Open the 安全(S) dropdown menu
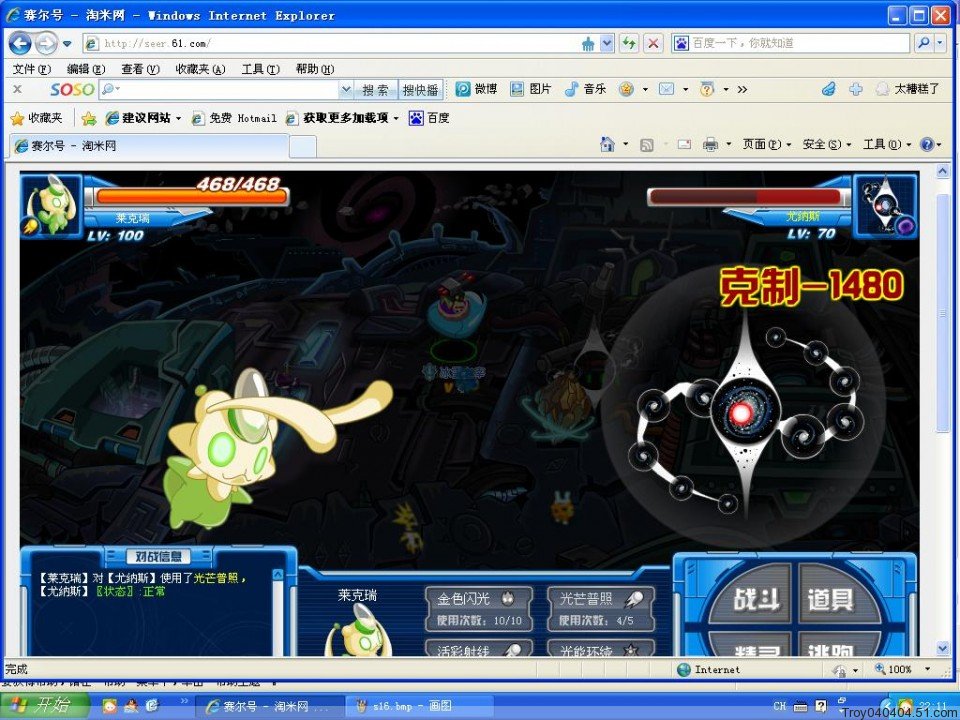This screenshot has height=720, width=960. 827,144
